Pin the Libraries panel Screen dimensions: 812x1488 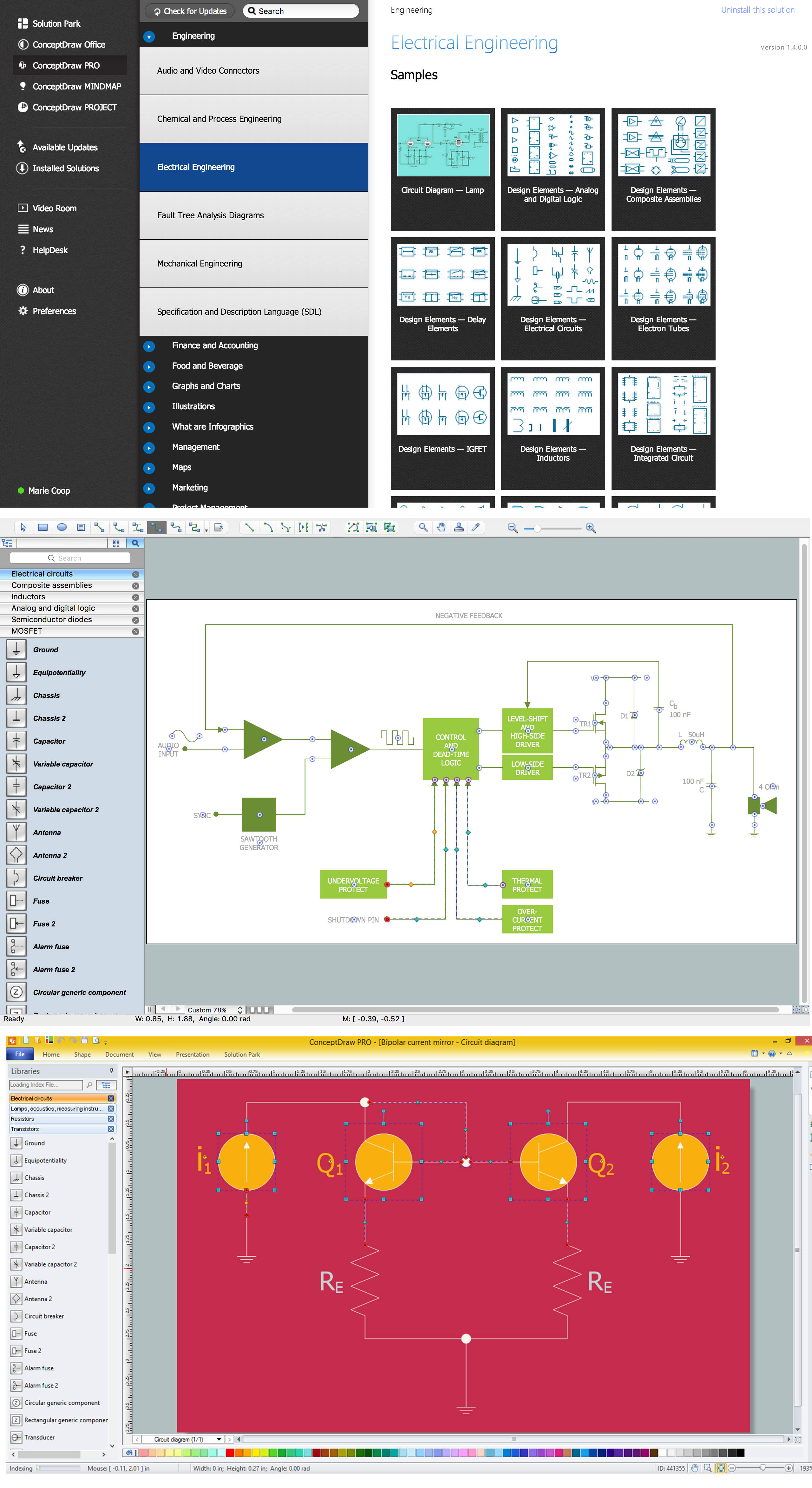(111, 1070)
